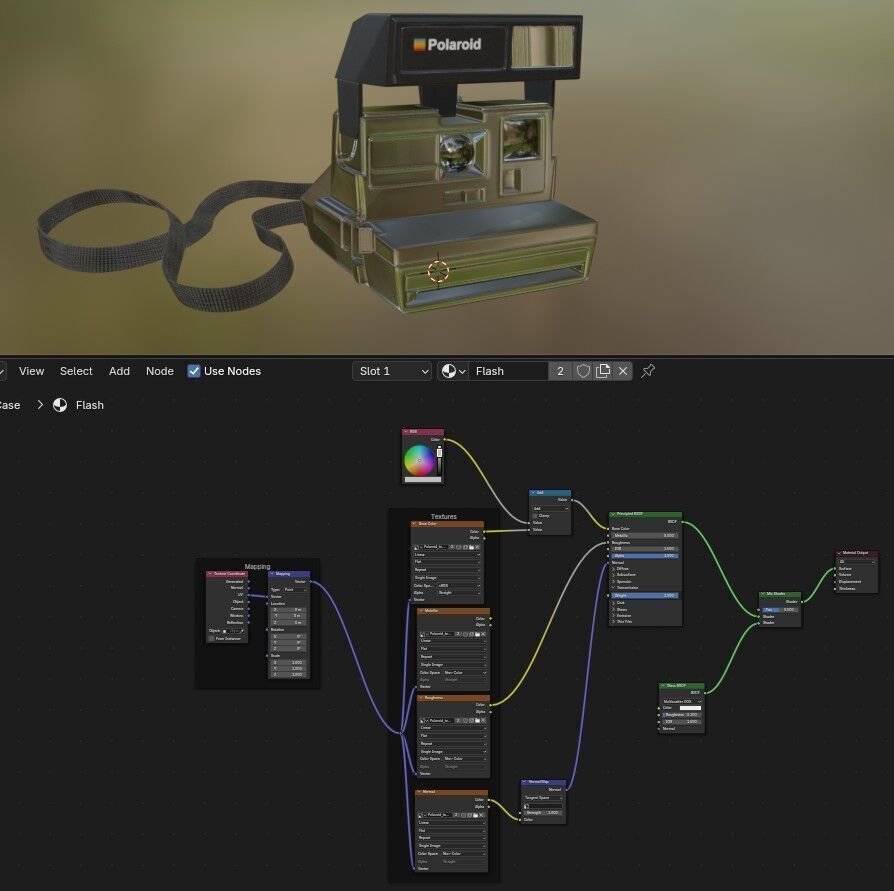Open the View menu in node editor

[31, 371]
